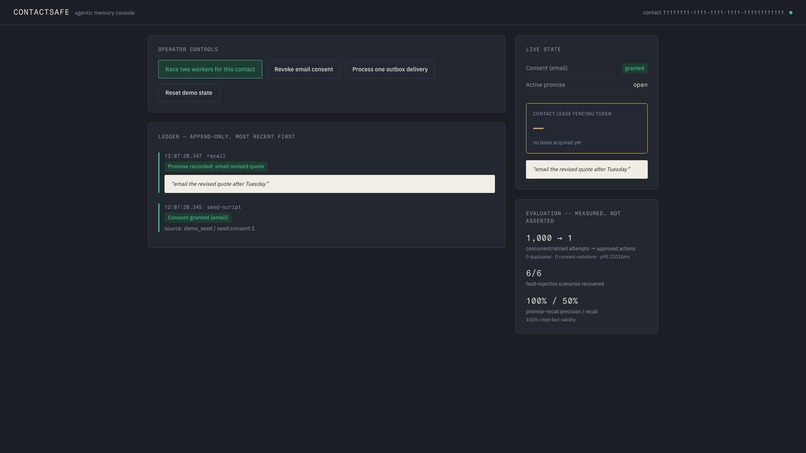Click 'concurrent/retried attempts → approved actions' caption

coord(580,249)
